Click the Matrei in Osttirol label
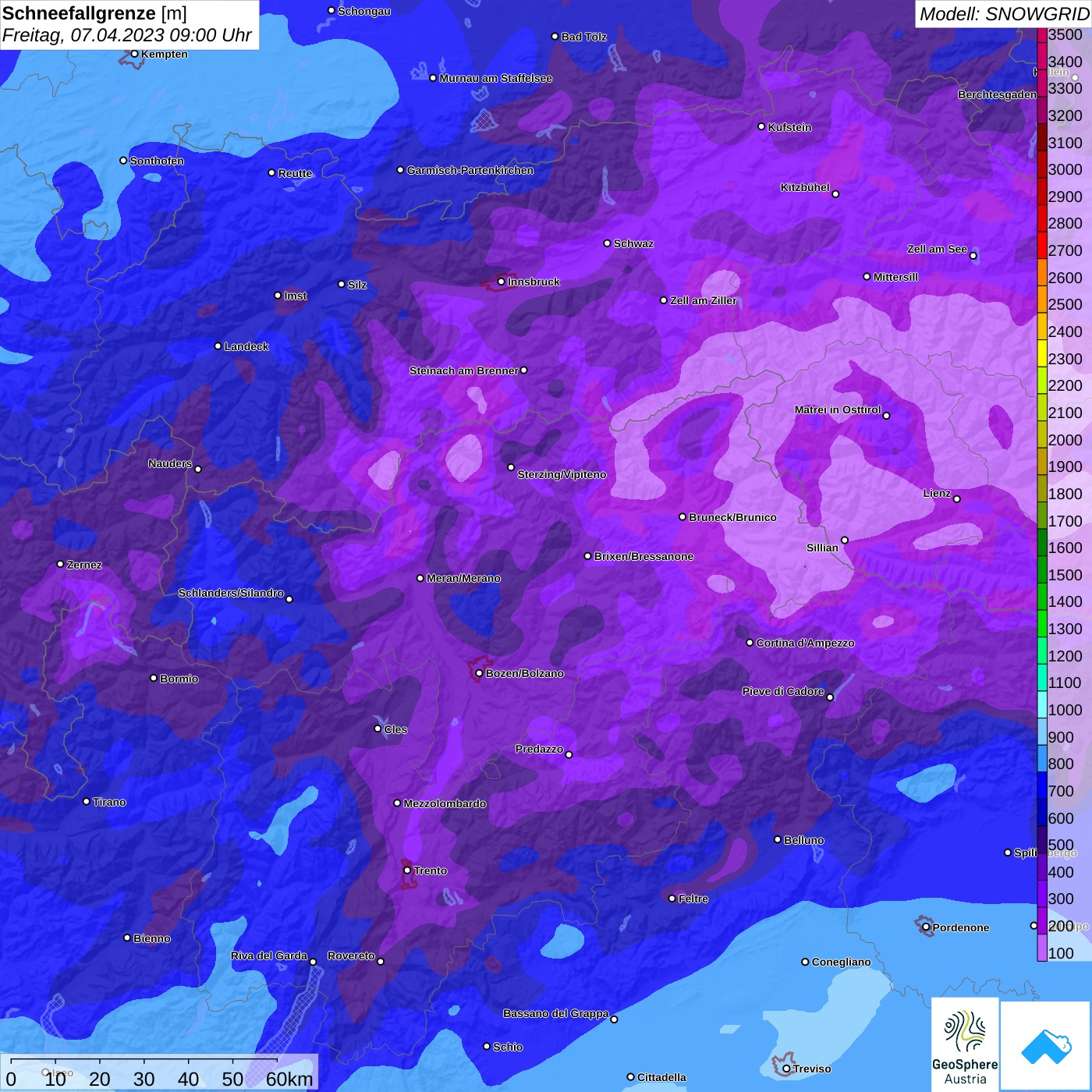 coord(838,409)
